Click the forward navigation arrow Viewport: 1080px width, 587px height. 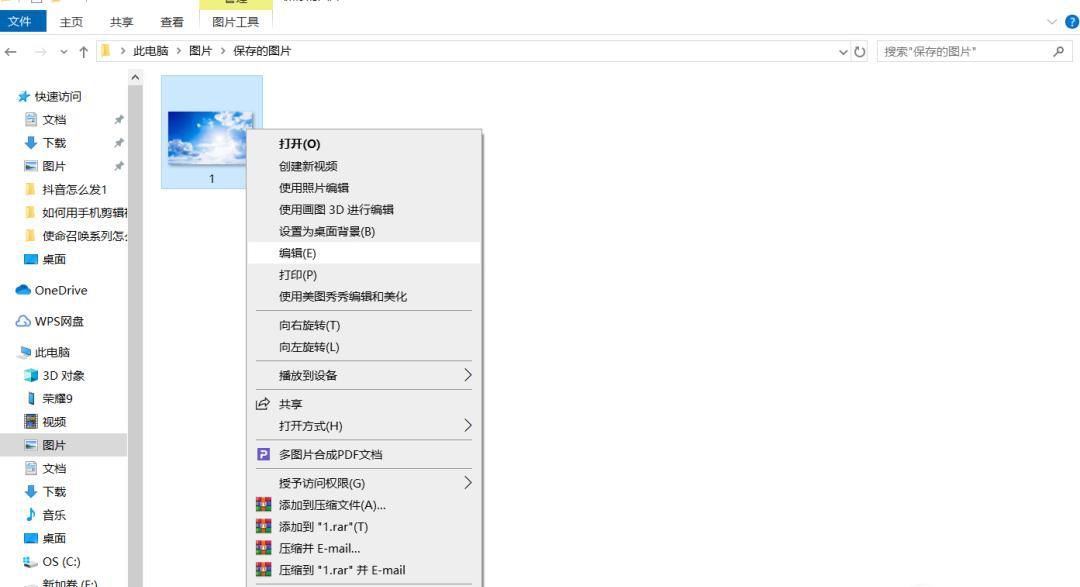(x=40, y=52)
